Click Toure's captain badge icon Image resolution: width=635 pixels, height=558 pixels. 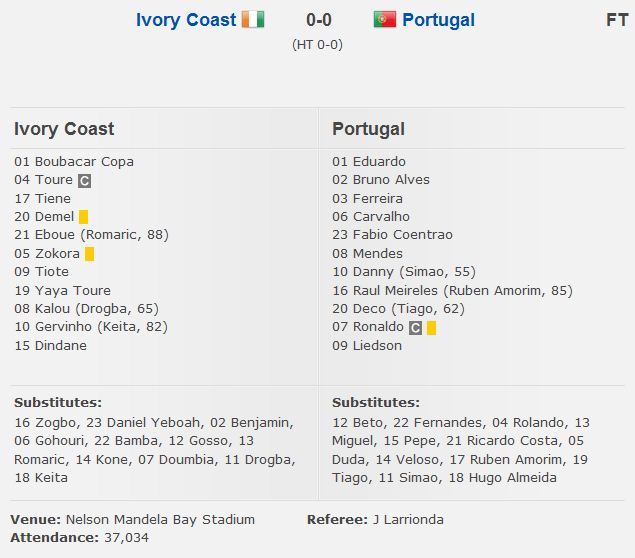(x=84, y=180)
